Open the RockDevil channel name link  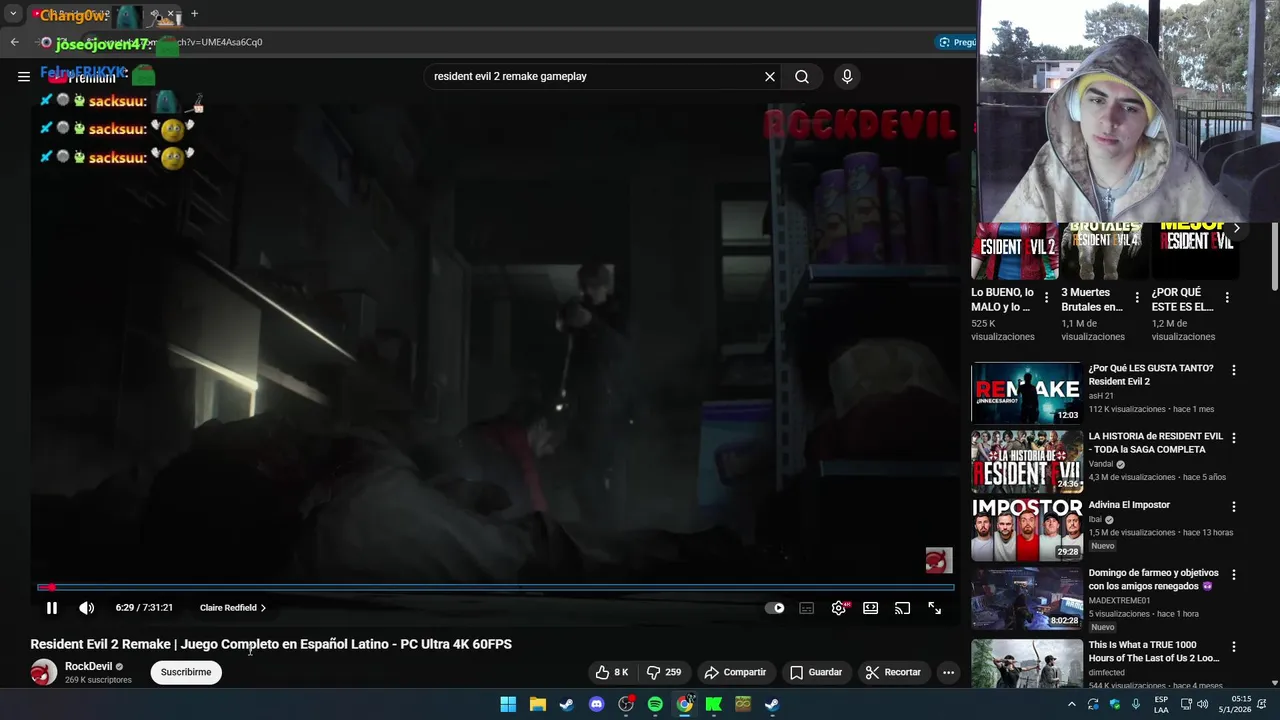[89, 666]
